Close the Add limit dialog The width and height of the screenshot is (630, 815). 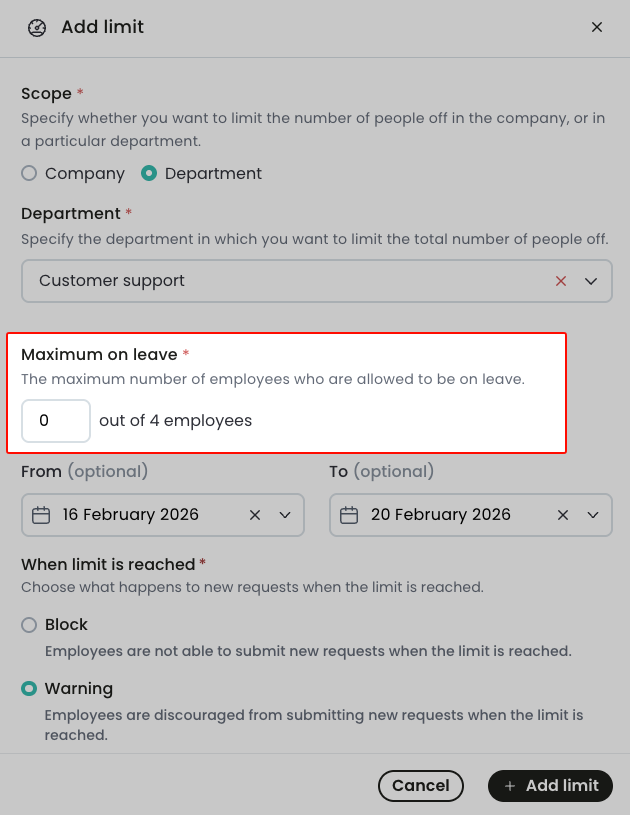(x=597, y=27)
